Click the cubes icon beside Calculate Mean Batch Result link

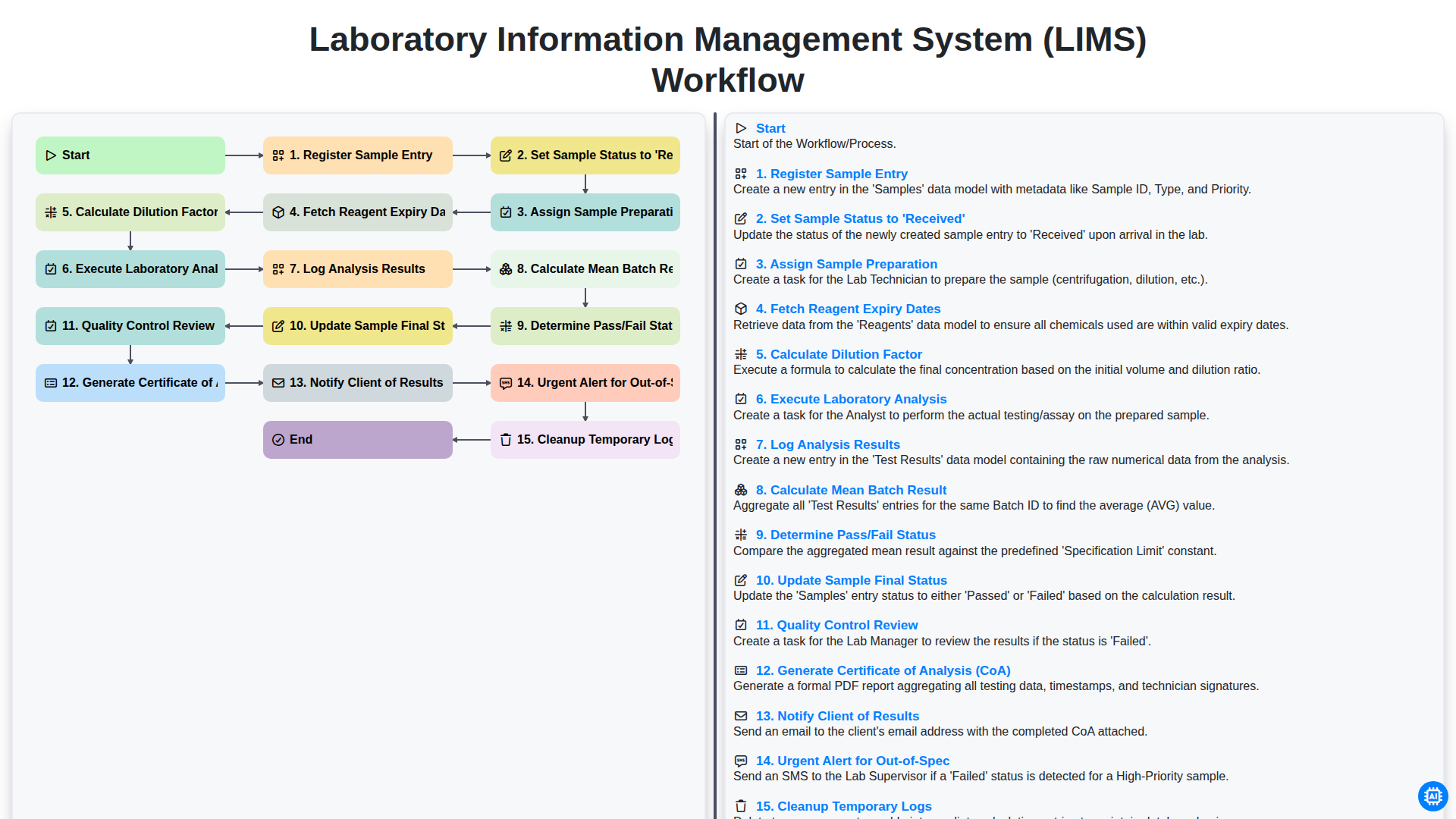(x=741, y=491)
